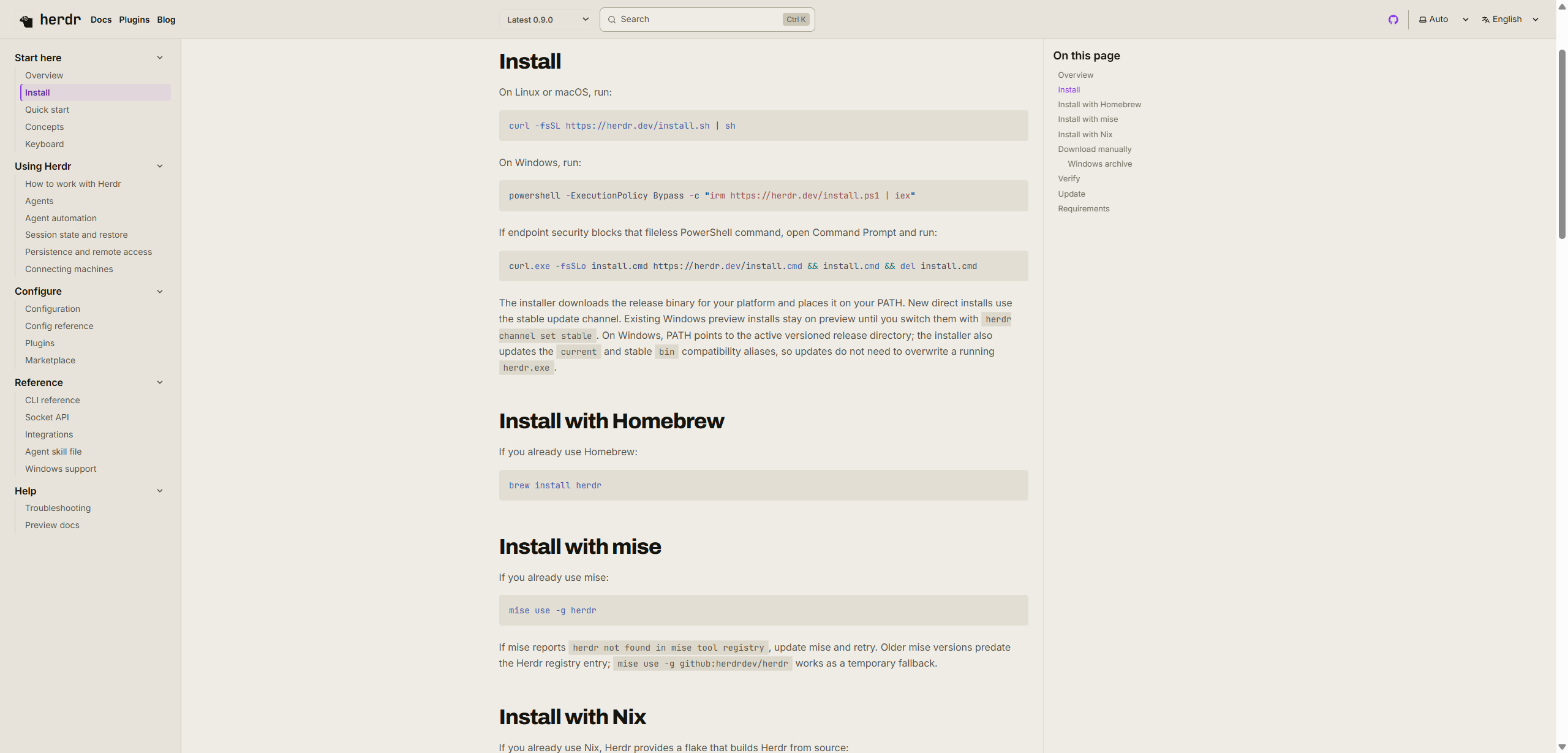Click the brew install herdr command
Image resolution: width=1568 pixels, height=753 pixels.
(x=555, y=485)
